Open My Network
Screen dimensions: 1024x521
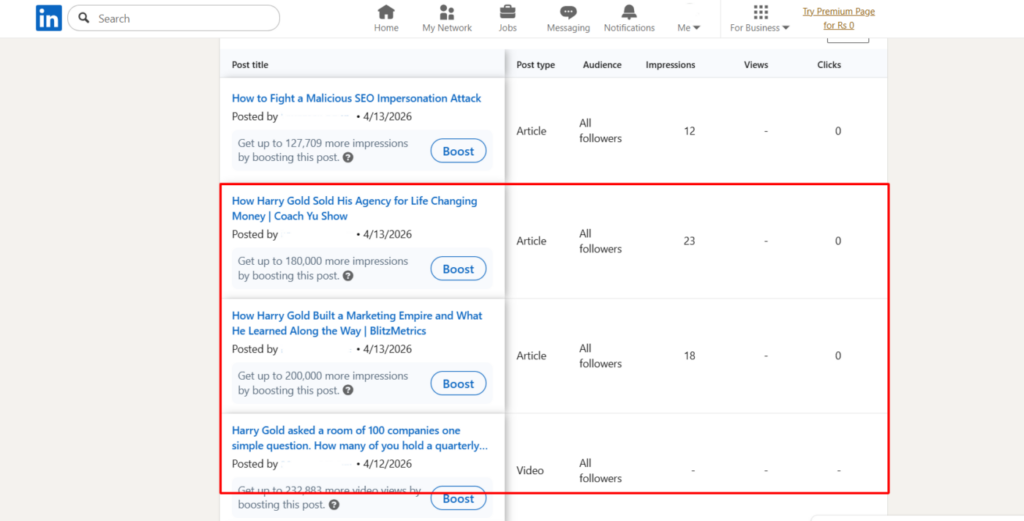(447, 19)
